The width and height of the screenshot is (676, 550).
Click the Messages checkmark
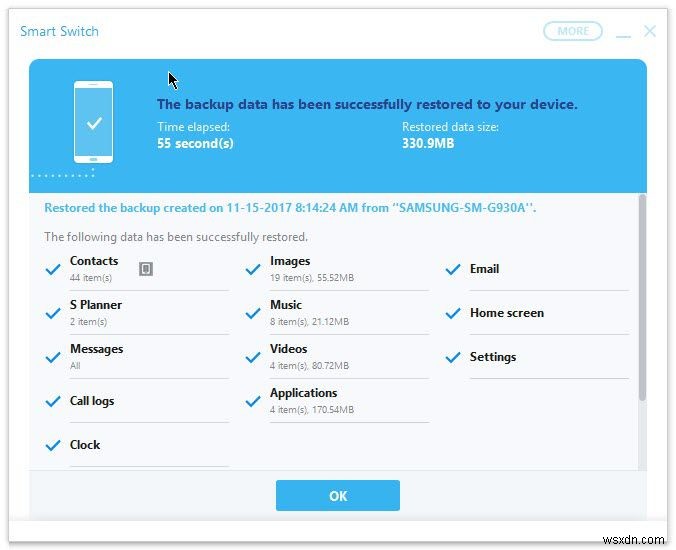pos(53,357)
